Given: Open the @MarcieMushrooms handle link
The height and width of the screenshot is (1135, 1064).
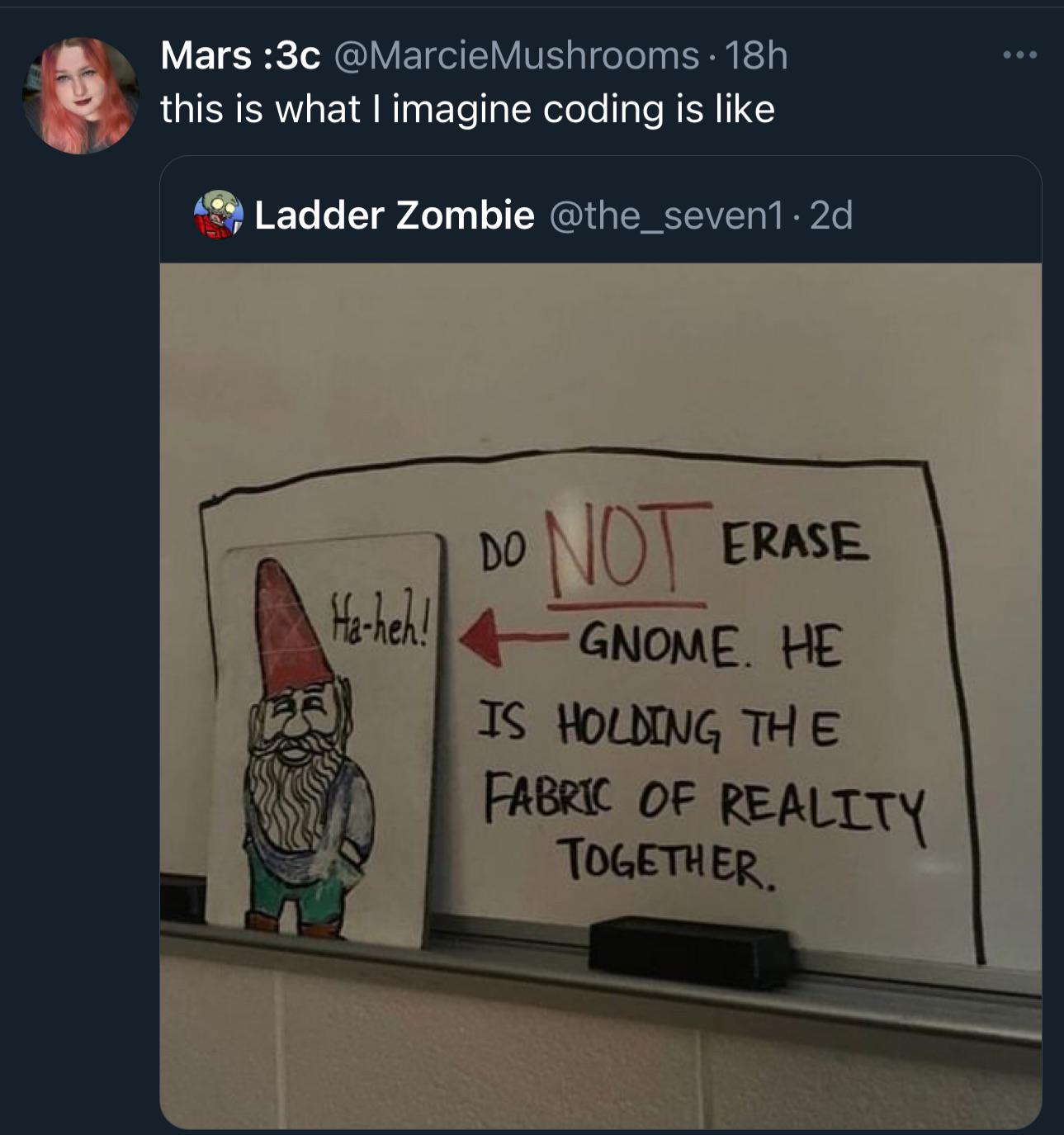Looking at the screenshot, I should click(516, 56).
